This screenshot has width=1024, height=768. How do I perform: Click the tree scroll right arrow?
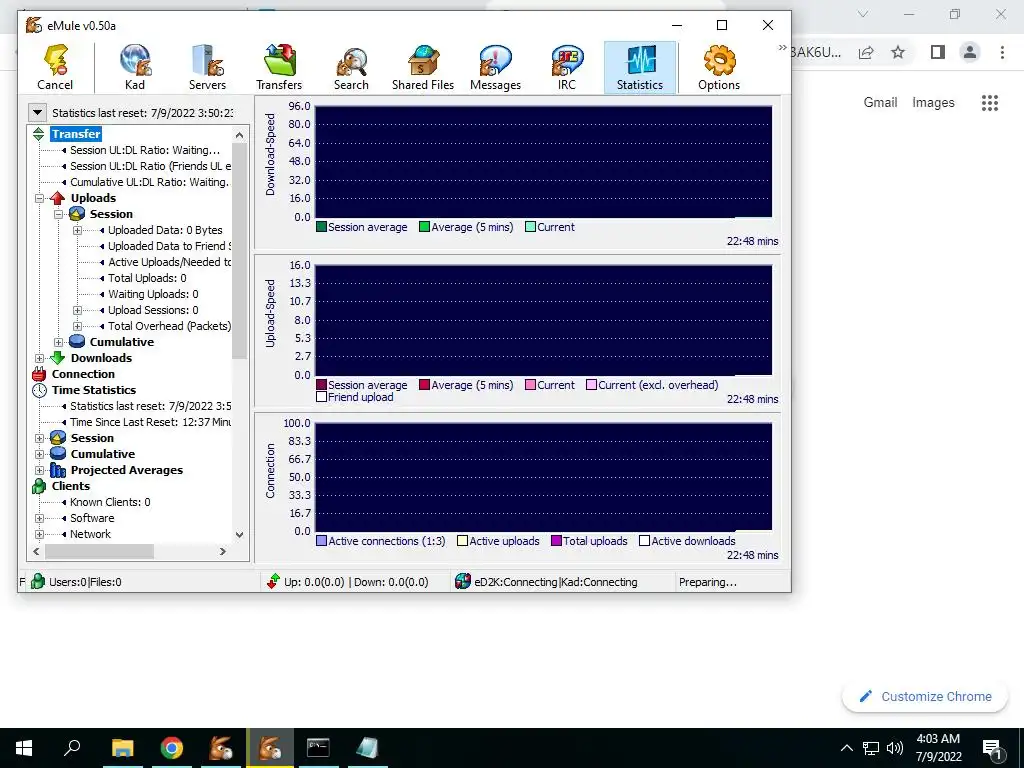coord(222,551)
